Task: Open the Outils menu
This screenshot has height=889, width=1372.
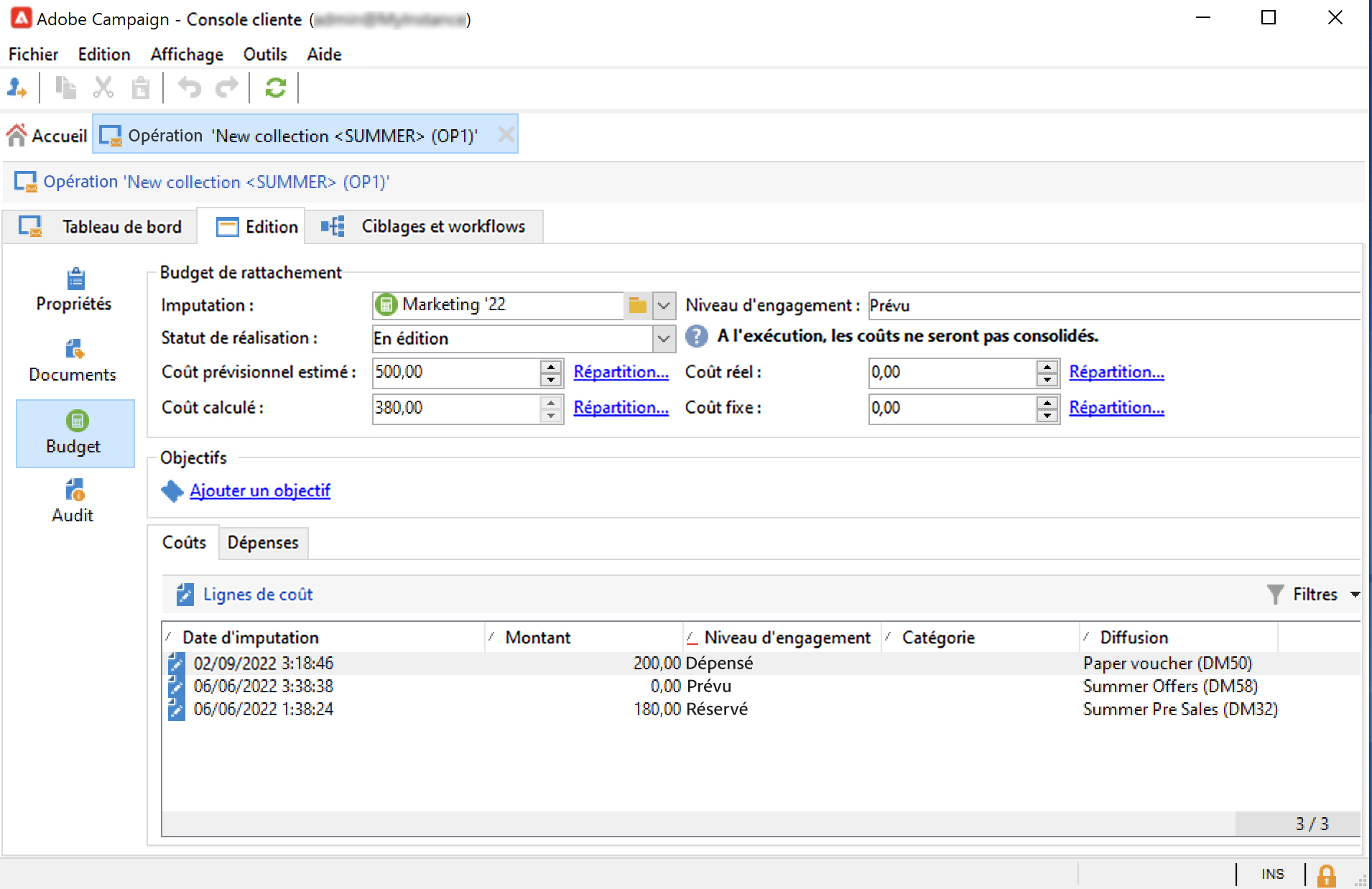Action: (x=265, y=55)
